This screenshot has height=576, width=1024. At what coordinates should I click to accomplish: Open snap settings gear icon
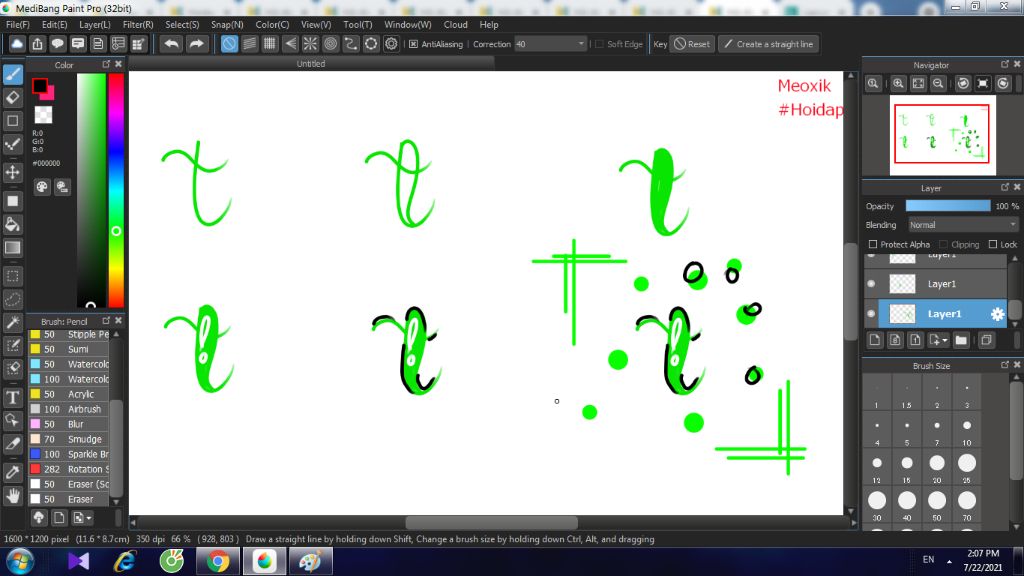(391, 44)
